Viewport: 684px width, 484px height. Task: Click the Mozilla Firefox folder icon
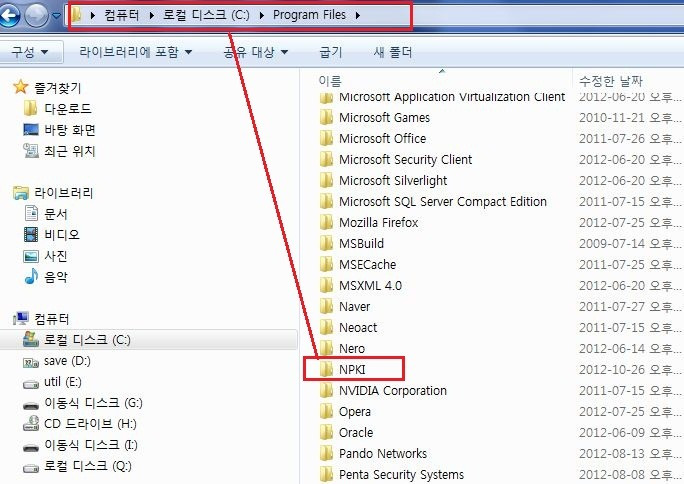[326, 222]
